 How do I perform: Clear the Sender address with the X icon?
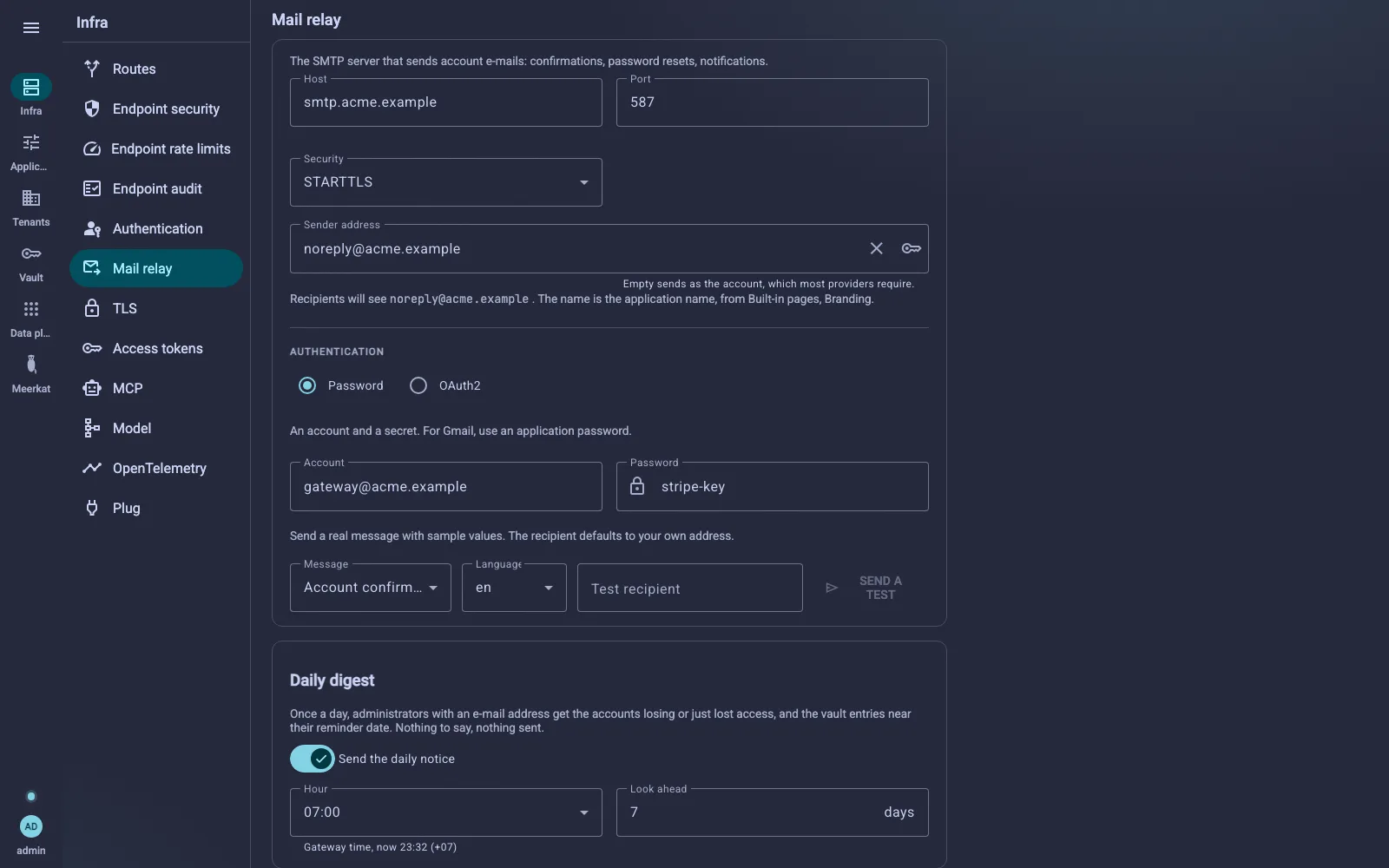tap(877, 248)
